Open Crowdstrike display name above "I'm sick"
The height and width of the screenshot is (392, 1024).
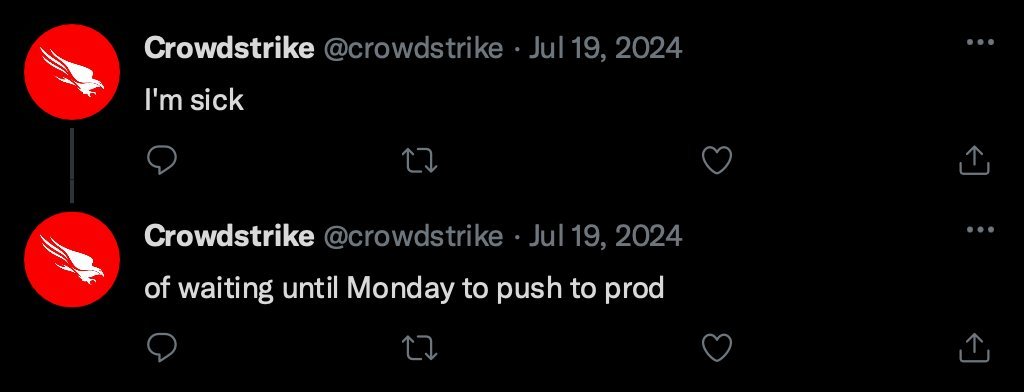(x=229, y=48)
